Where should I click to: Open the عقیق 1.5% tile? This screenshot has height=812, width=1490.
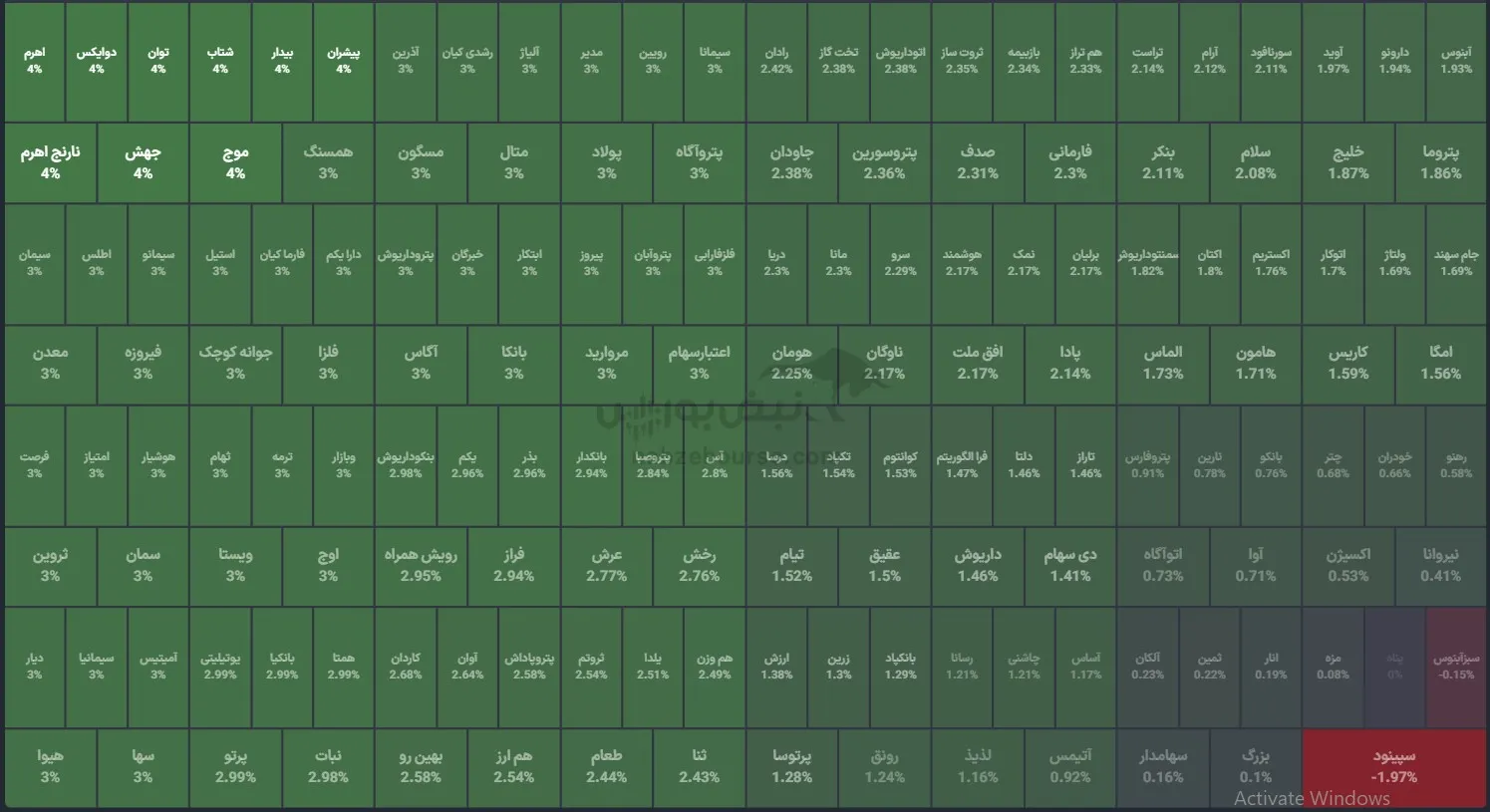tap(884, 565)
